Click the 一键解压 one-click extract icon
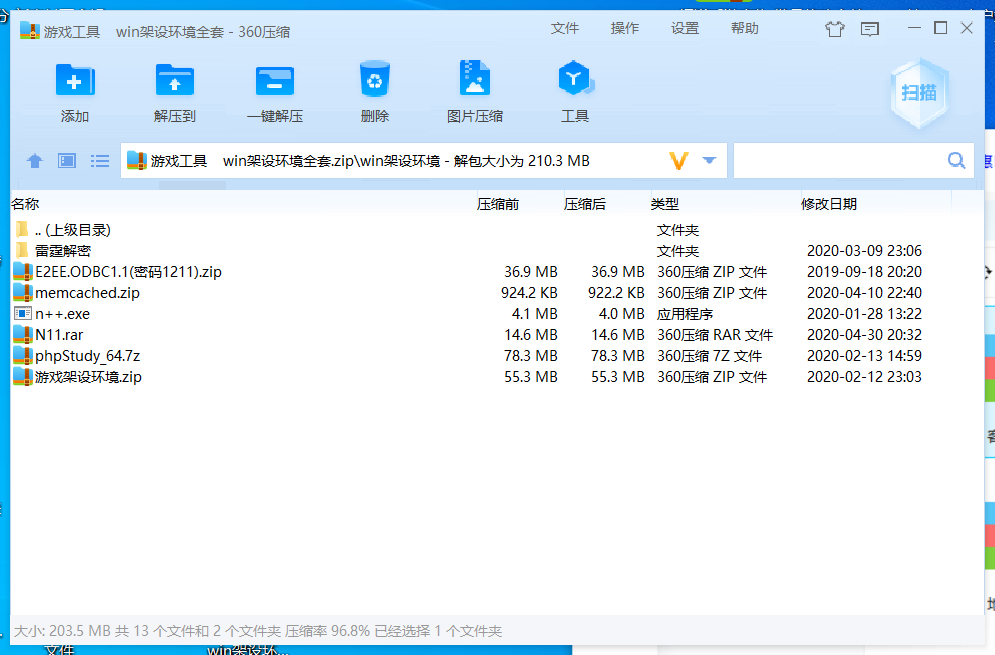 click(275, 81)
